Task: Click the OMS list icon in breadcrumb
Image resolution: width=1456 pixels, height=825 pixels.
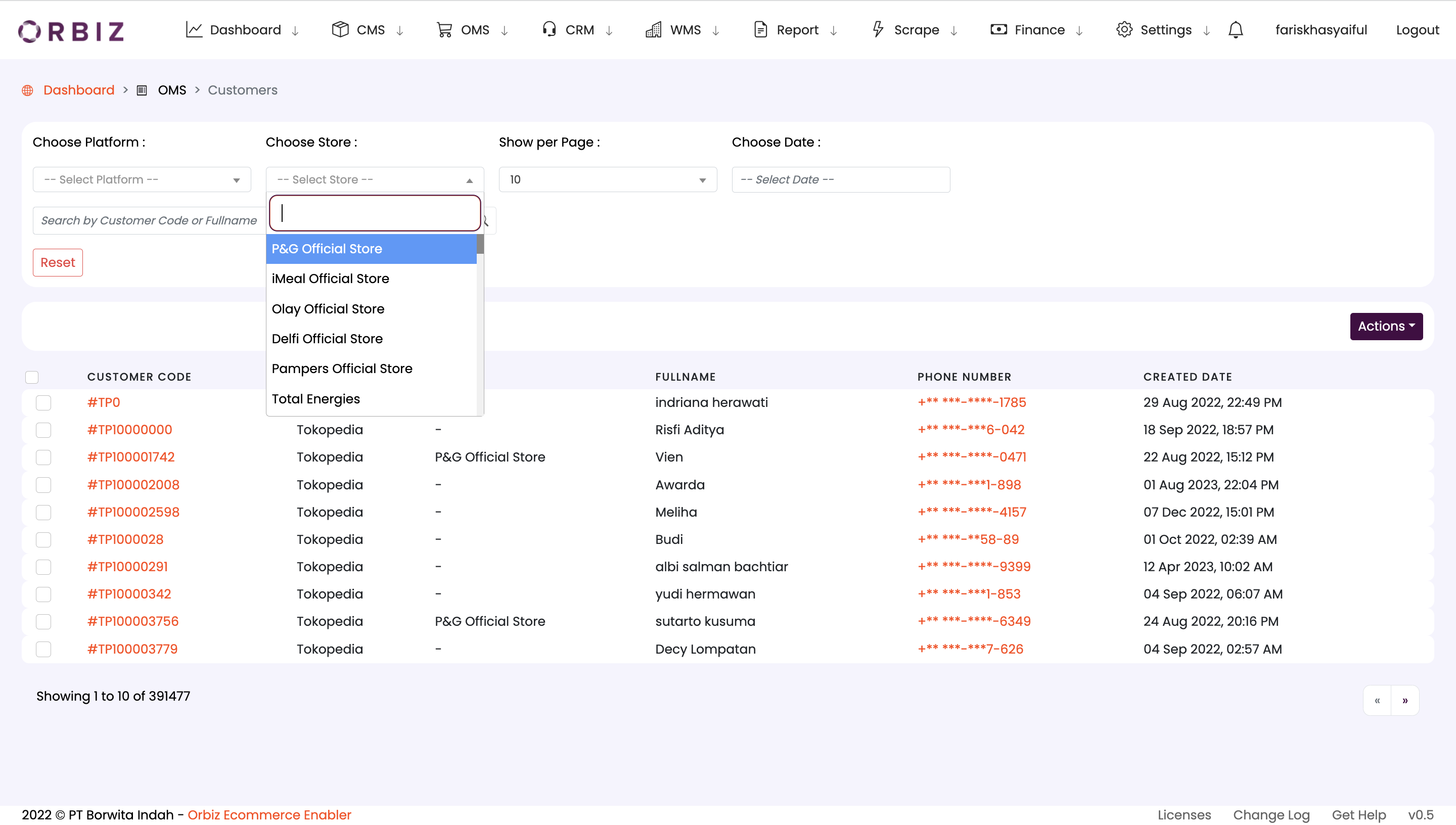Action: pyautogui.click(x=142, y=90)
